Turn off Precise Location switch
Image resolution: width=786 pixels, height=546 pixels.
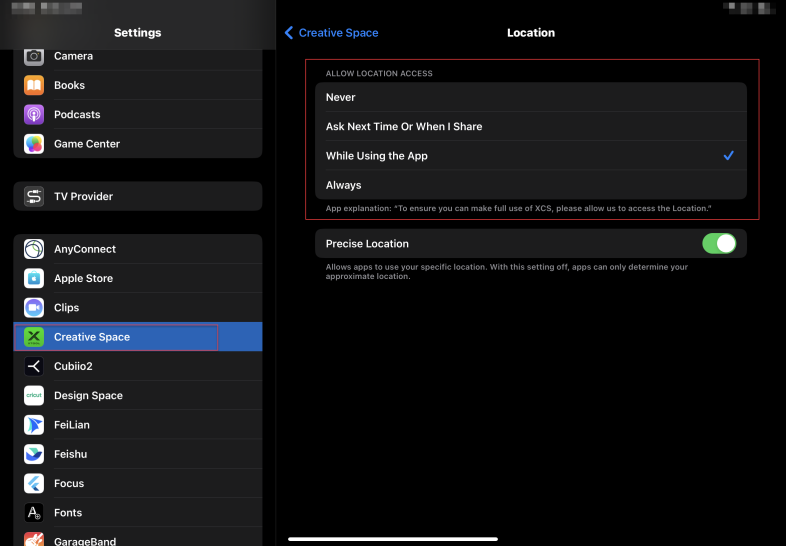[719, 244]
